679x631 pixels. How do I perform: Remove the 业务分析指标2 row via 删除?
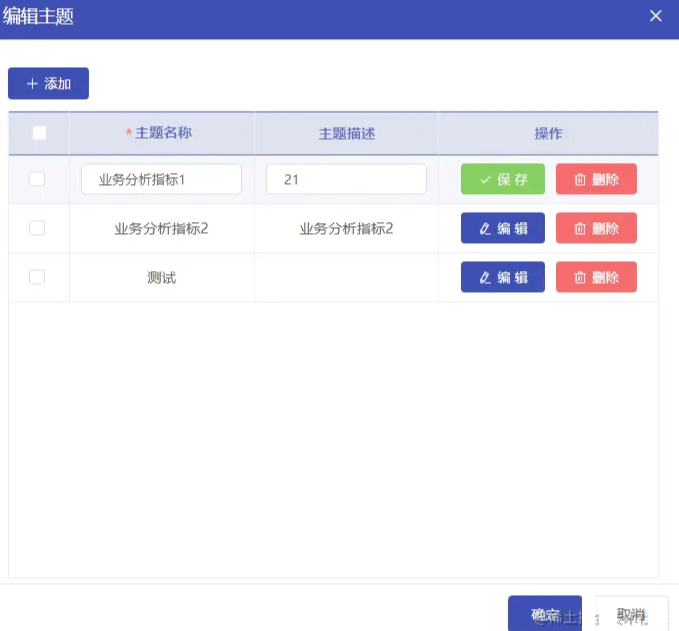[x=596, y=228]
